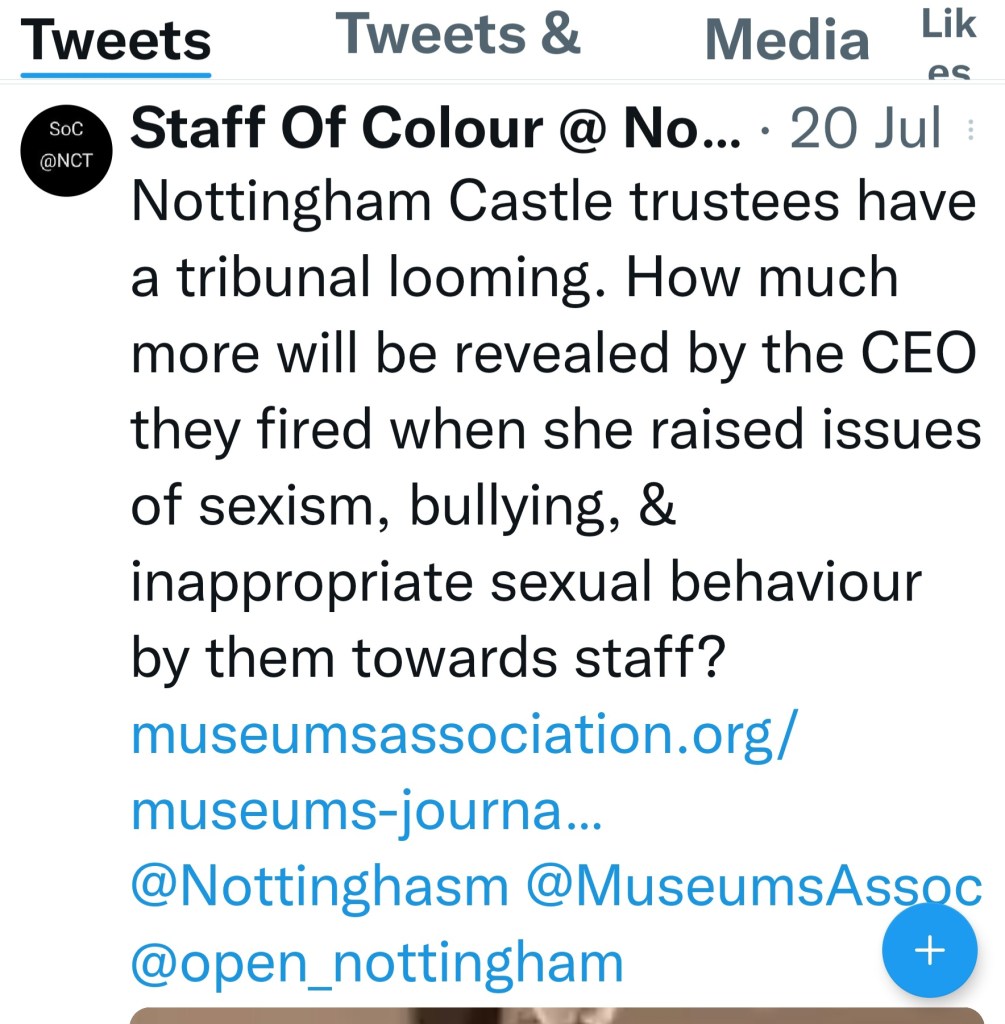Follow the museumsassociation.org link
1005x1024 pixels.
(x=464, y=734)
